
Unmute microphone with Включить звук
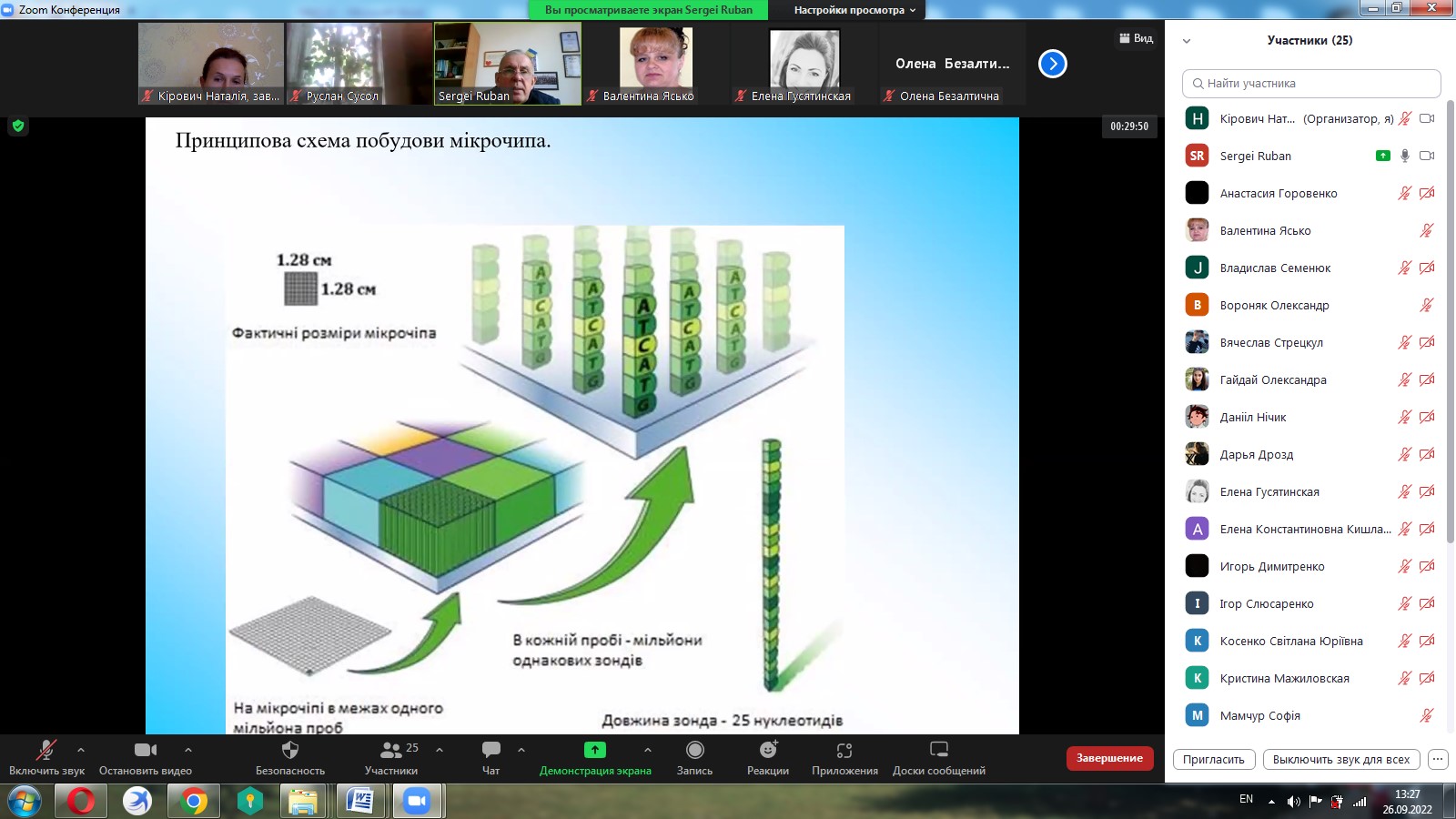pos(45,750)
